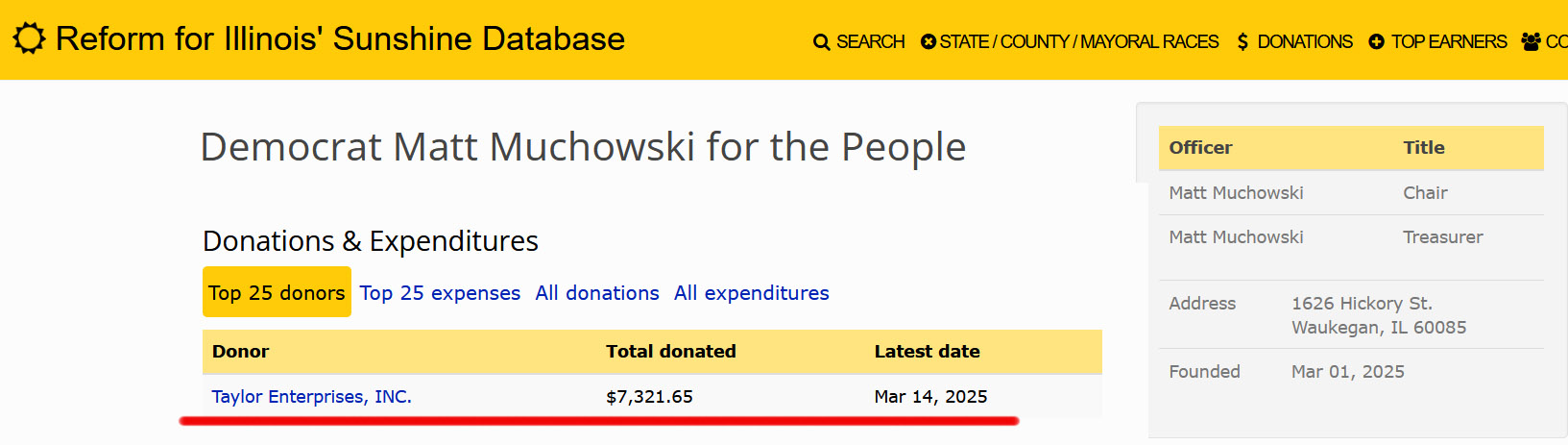Click the Donor column header
1568x445 pixels.
pos(240,352)
